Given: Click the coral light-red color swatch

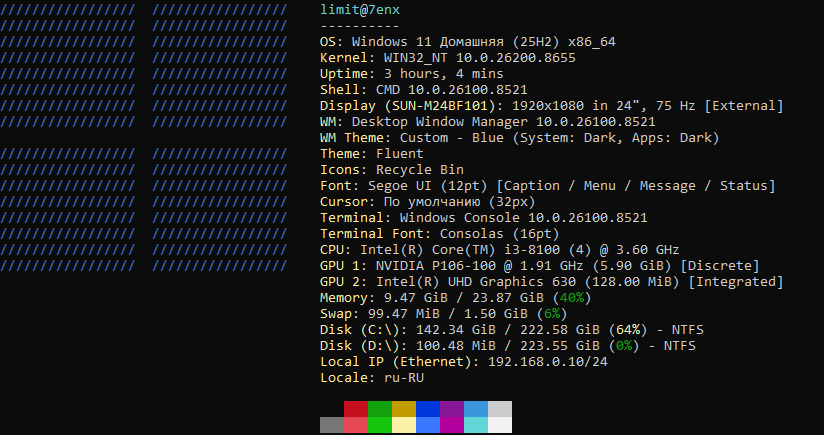Looking at the screenshot, I should click(x=356, y=425).
